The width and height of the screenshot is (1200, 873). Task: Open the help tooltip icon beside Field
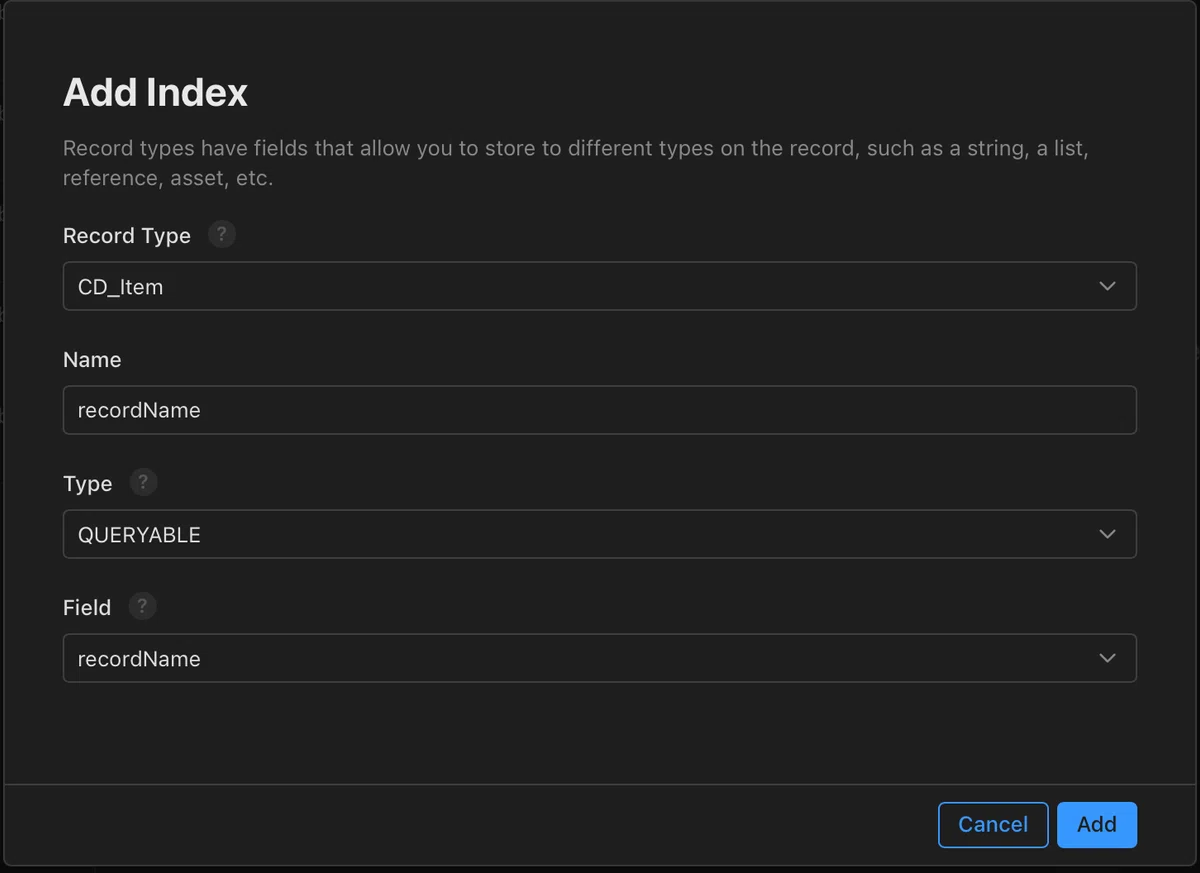[x=143, y=606]
